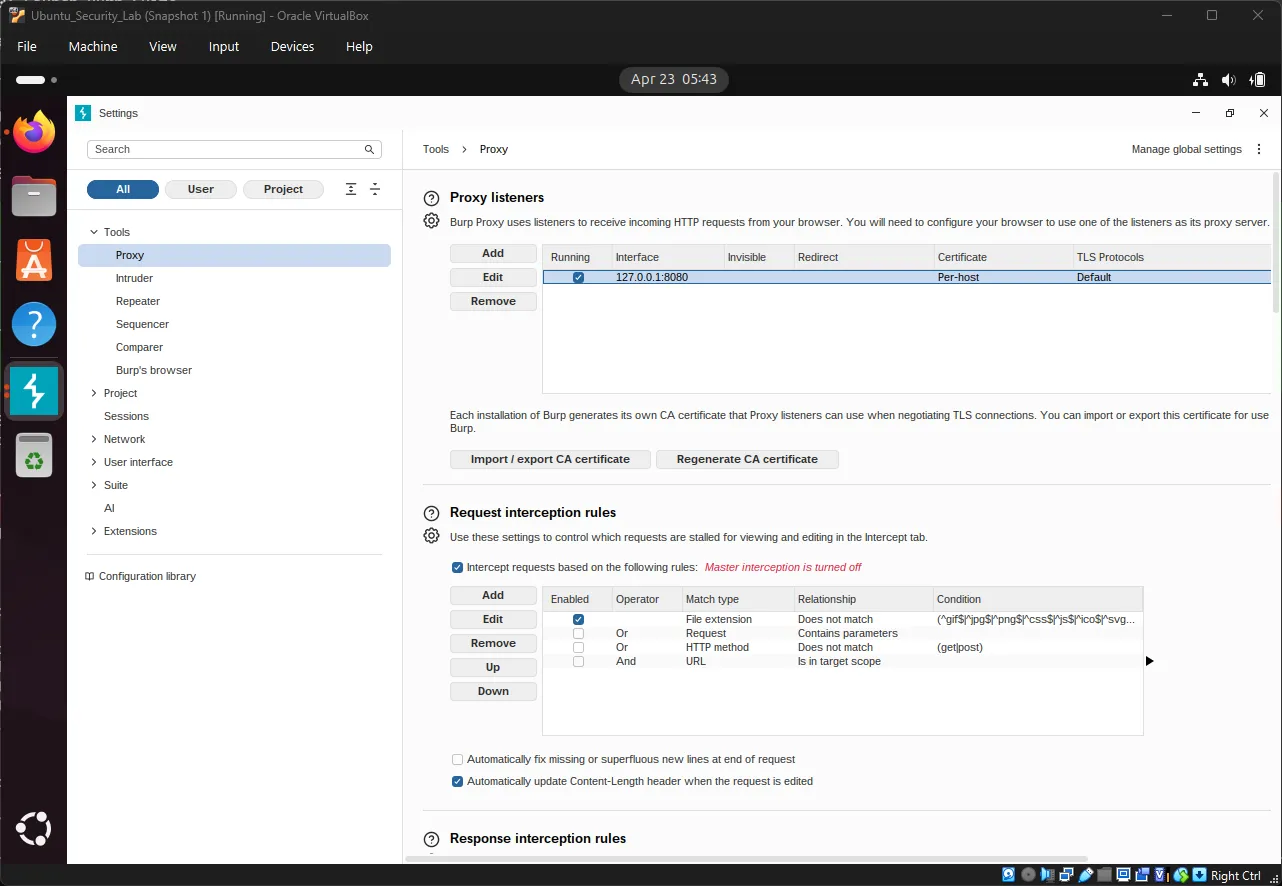This screenshot has height=886, width=1282.
Task: Click the Manage global settings link
Action: [1186, 148]
